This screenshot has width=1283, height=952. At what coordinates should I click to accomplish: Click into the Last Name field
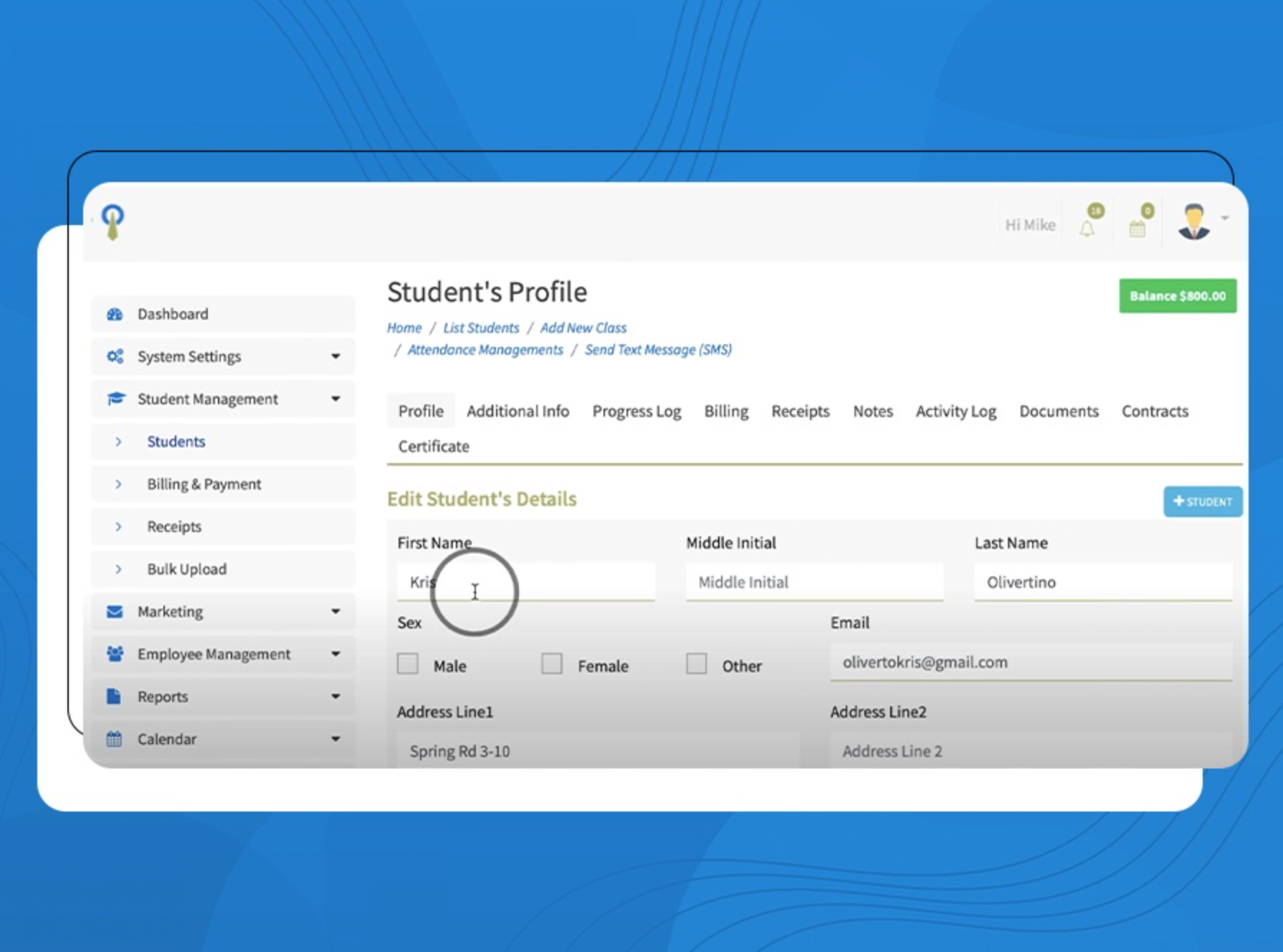coord(1102,582)
